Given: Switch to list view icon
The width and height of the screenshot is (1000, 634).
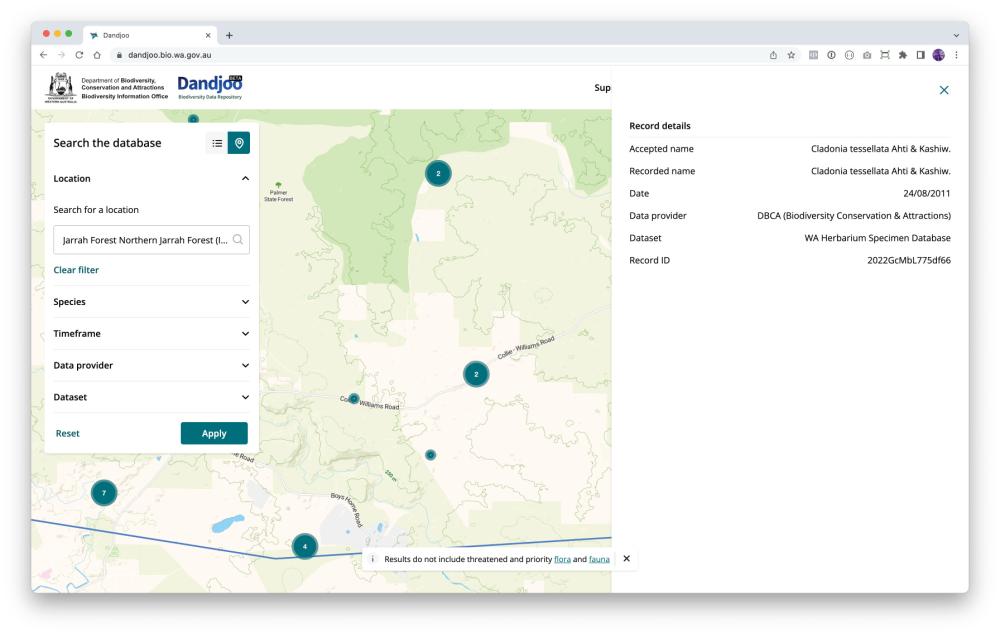Looking at the screenshot, I should click(217, 144).
